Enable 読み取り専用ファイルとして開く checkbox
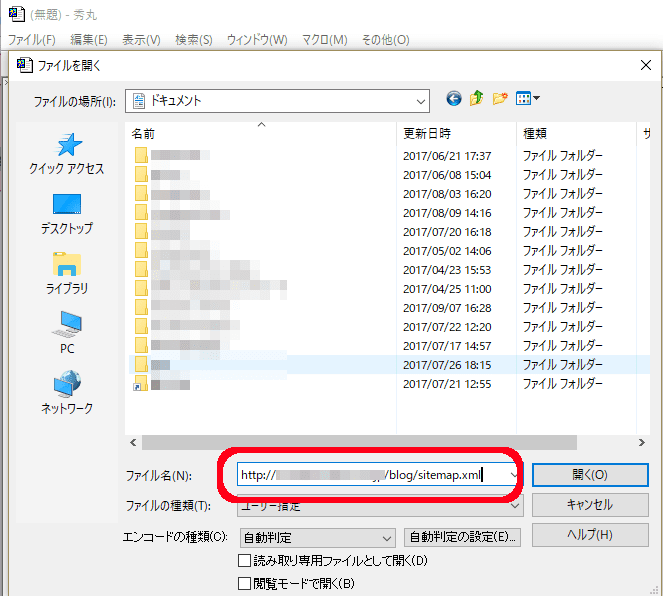Image resolution: width=663 pixels, height=596 pixels. point(244,561)
